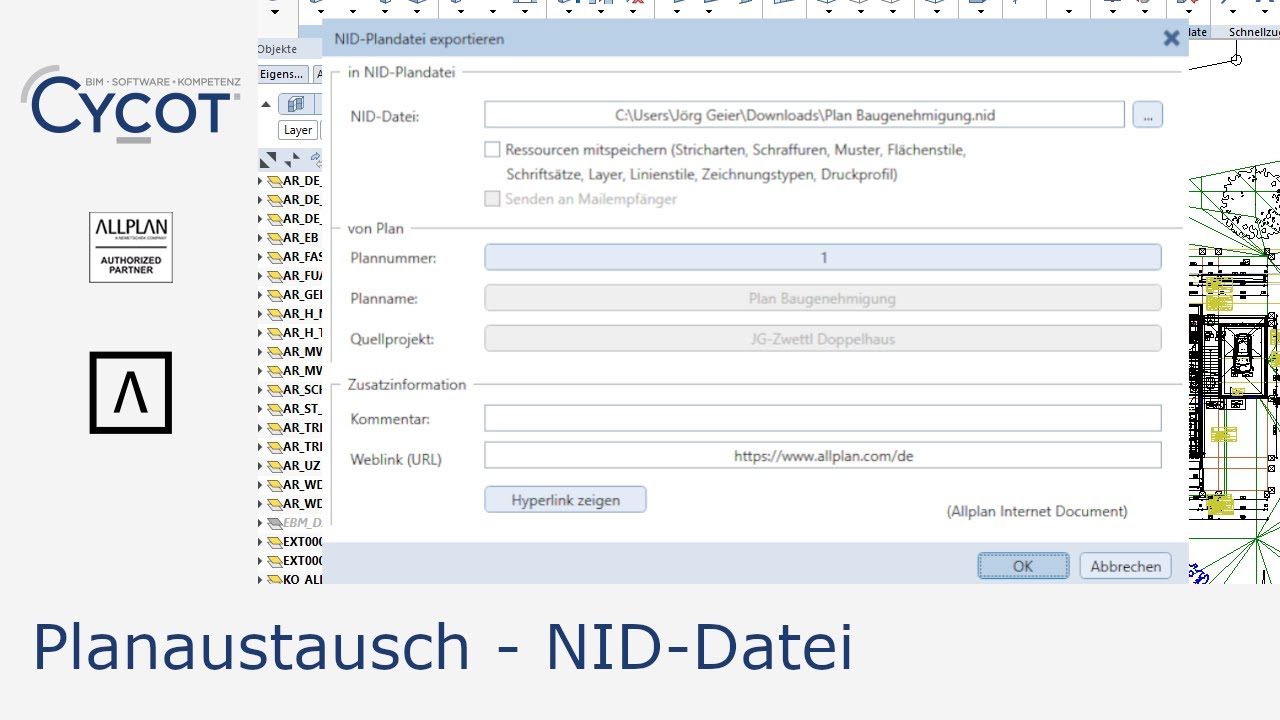Click the browse button next to NID-Datei
Screen dimensions: 1280x720
(1148, 115)
